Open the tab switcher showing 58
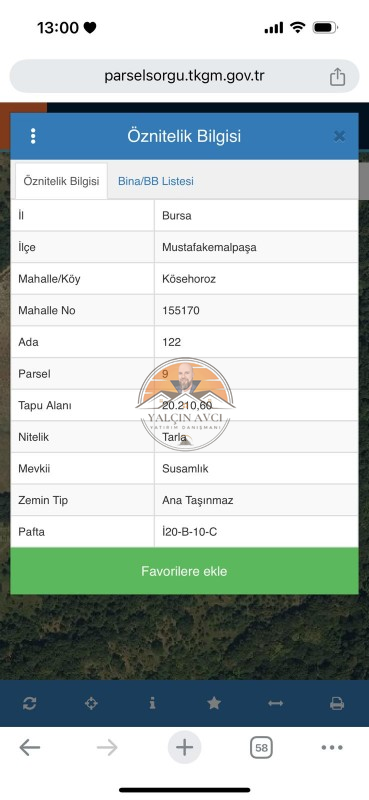The height and width of the screenshot is (800, 369). pyautogui.click(x=261, y=748)
